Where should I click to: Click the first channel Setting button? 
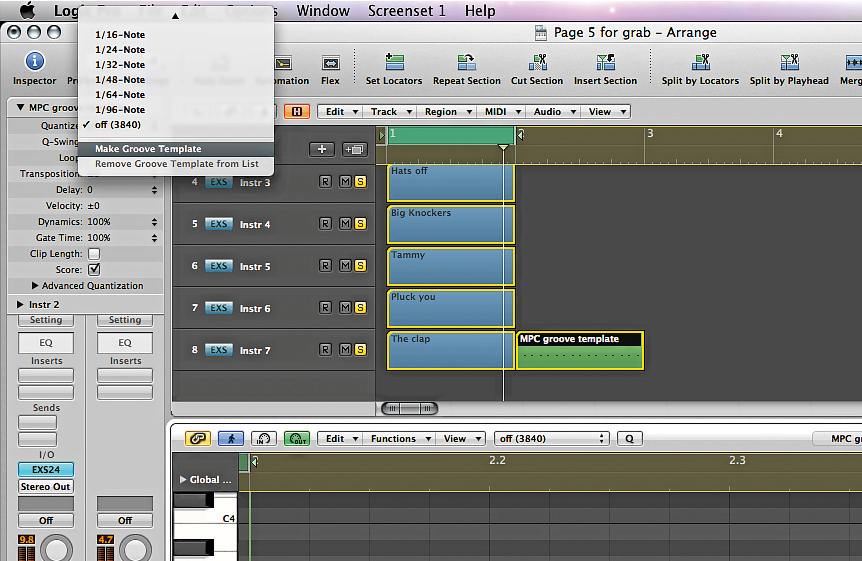pos(46,320)
